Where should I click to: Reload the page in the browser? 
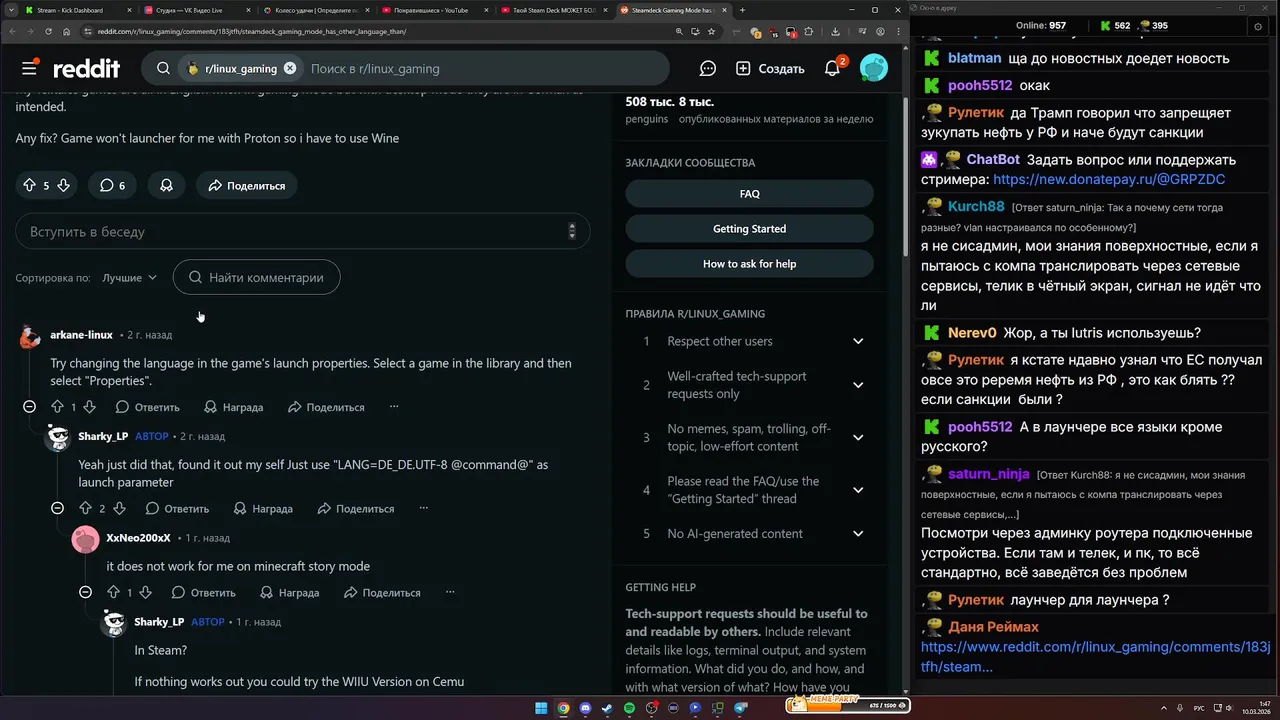(x=47, y=31)
